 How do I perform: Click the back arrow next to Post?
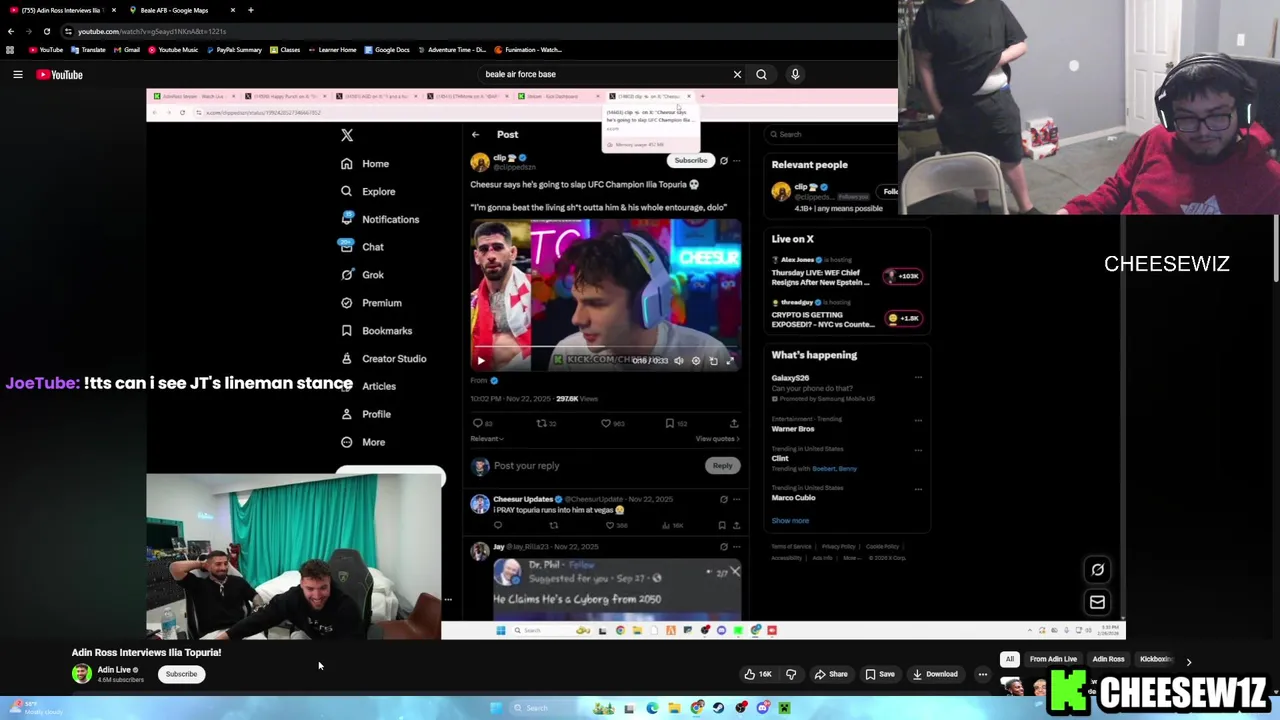[x=476, y=134]
